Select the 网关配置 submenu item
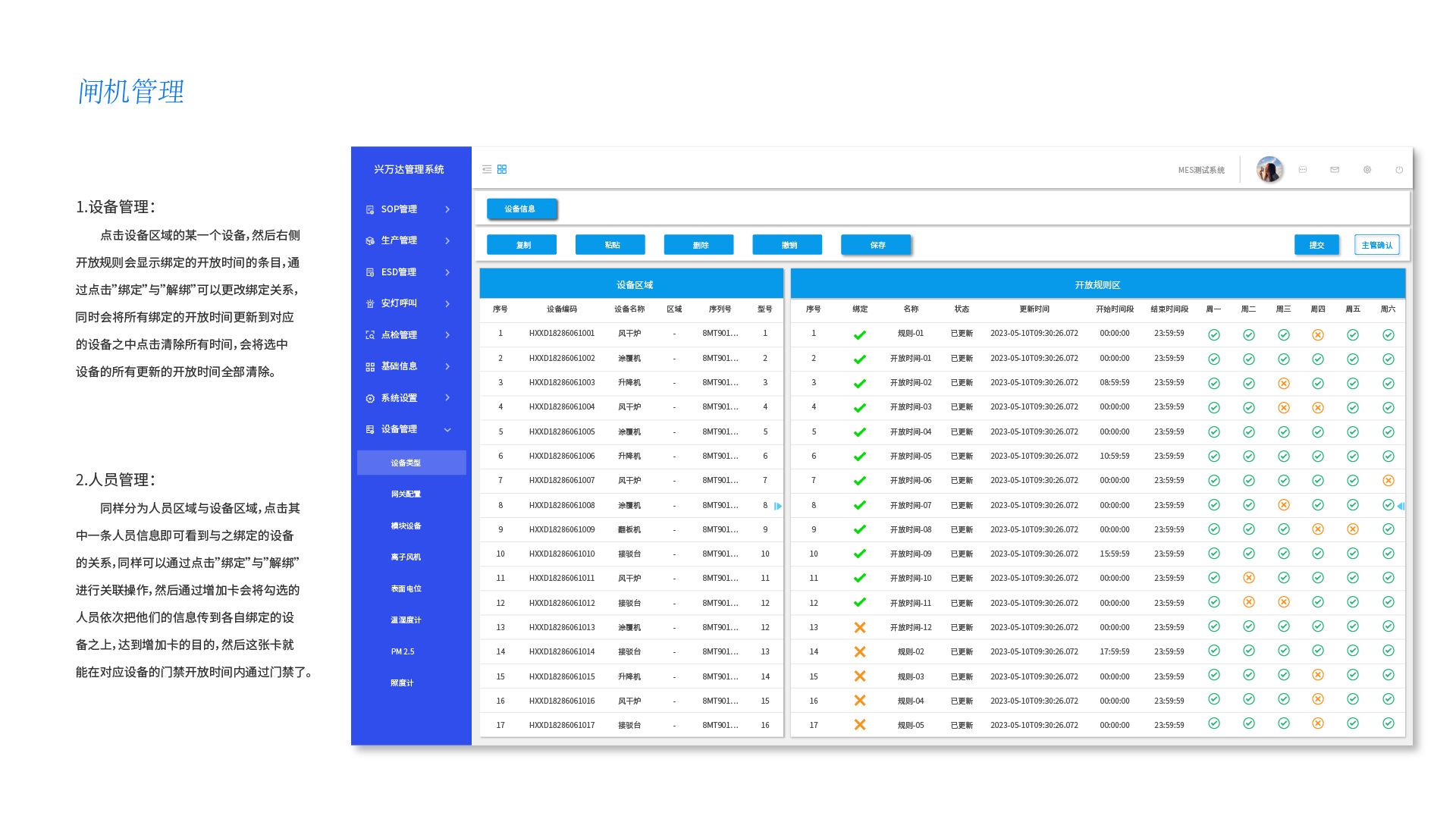The height and width of the screenshot is (819, 1456). (406, 494)
